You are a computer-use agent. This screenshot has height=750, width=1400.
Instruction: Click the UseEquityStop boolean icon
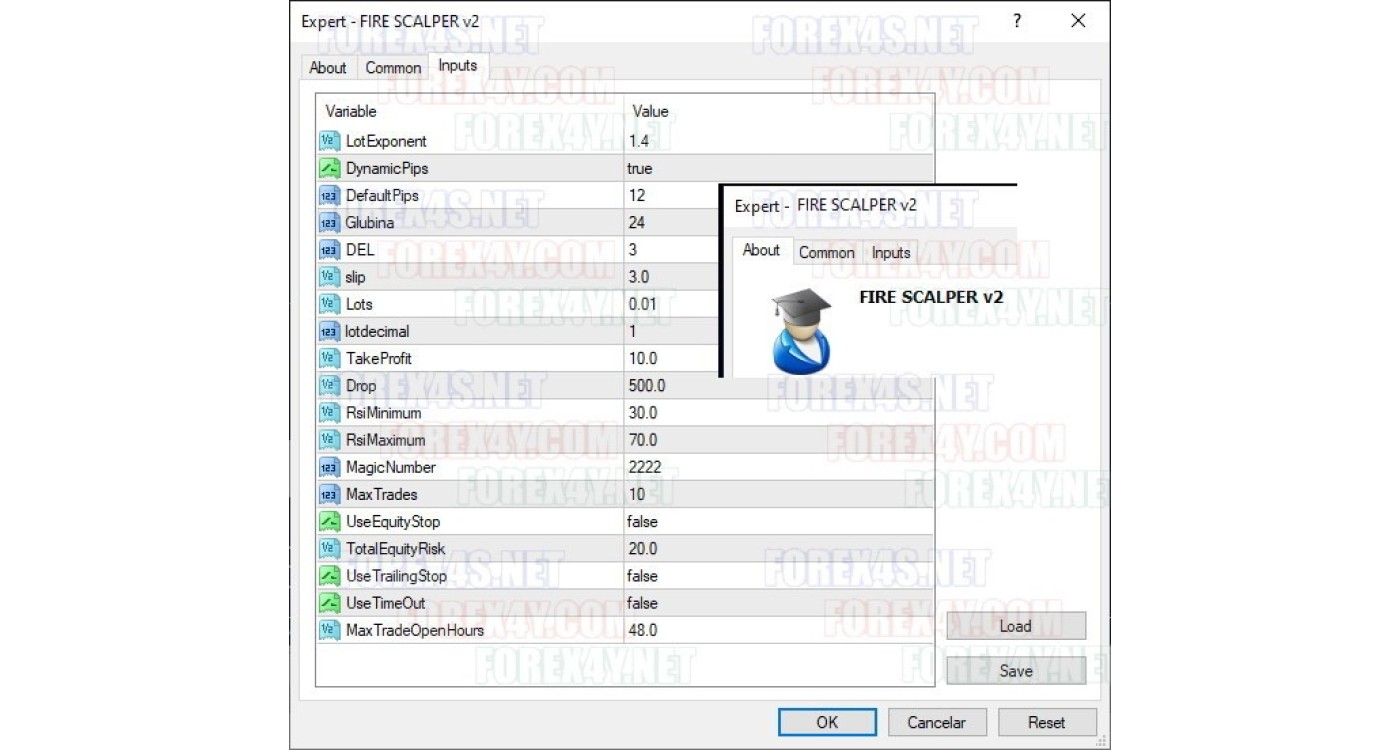click(x=330, y=521)
